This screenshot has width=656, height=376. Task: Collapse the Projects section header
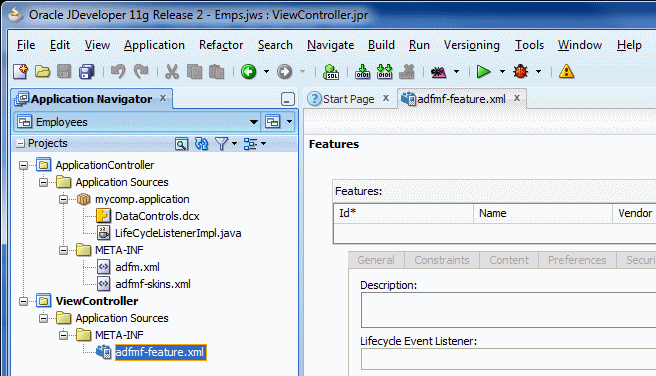20,143
